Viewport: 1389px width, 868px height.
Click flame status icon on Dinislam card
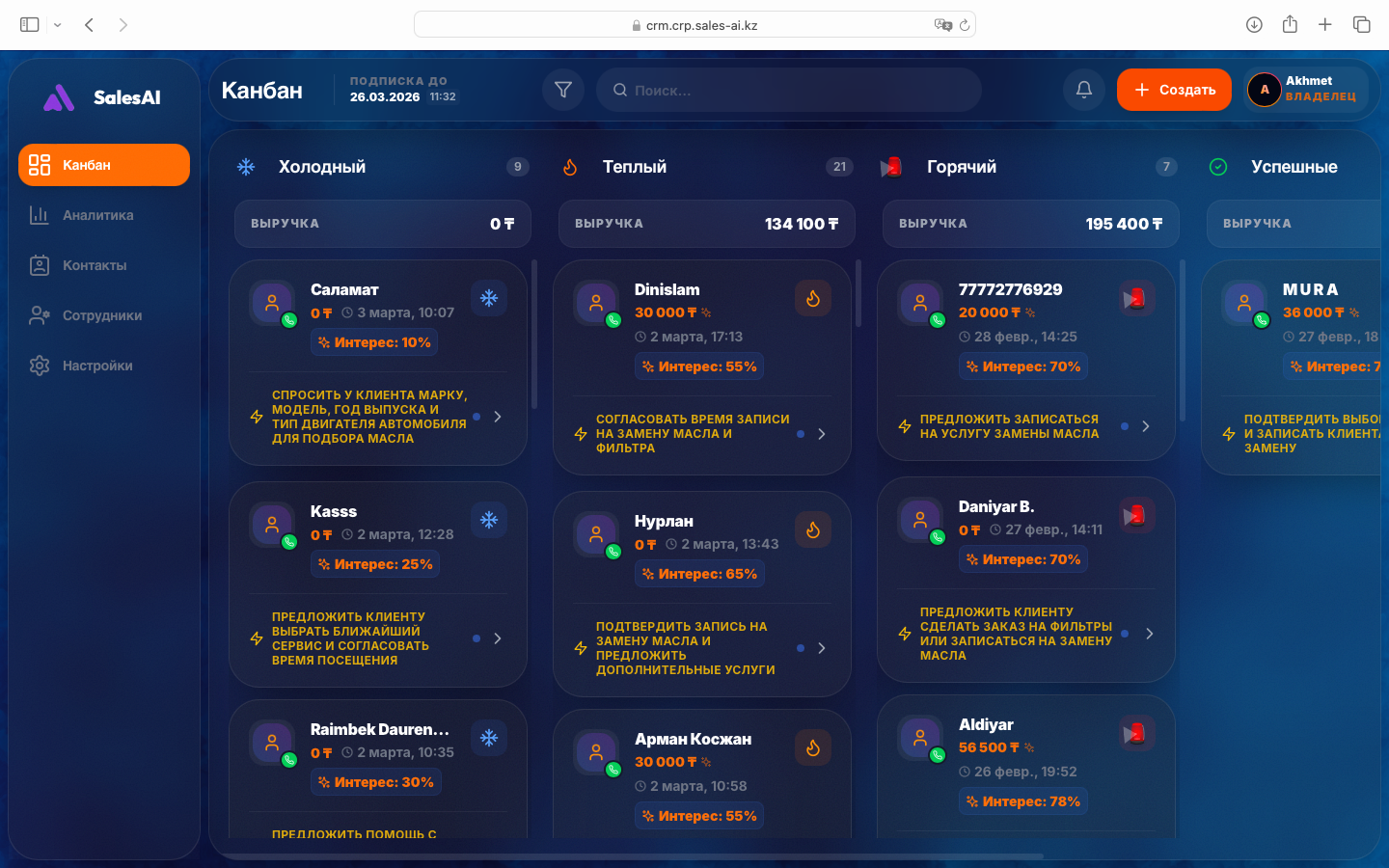pos(813,298)
